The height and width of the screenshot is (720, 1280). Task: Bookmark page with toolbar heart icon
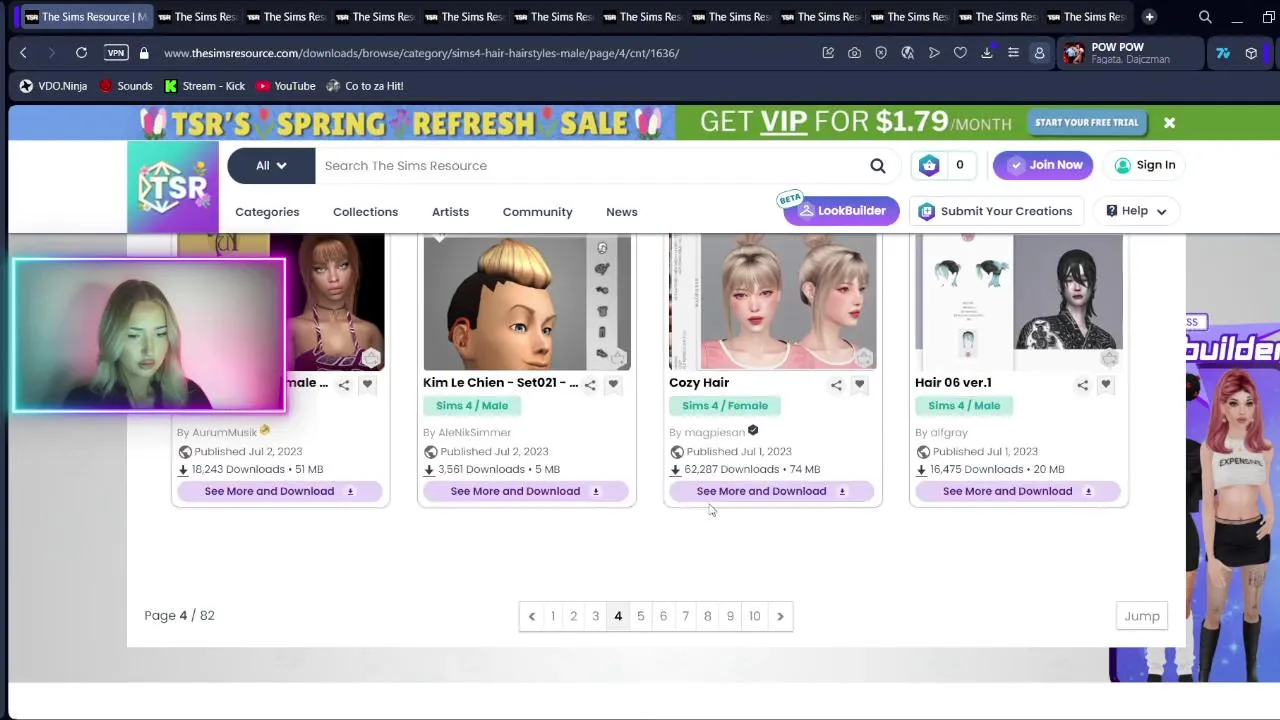960,53
